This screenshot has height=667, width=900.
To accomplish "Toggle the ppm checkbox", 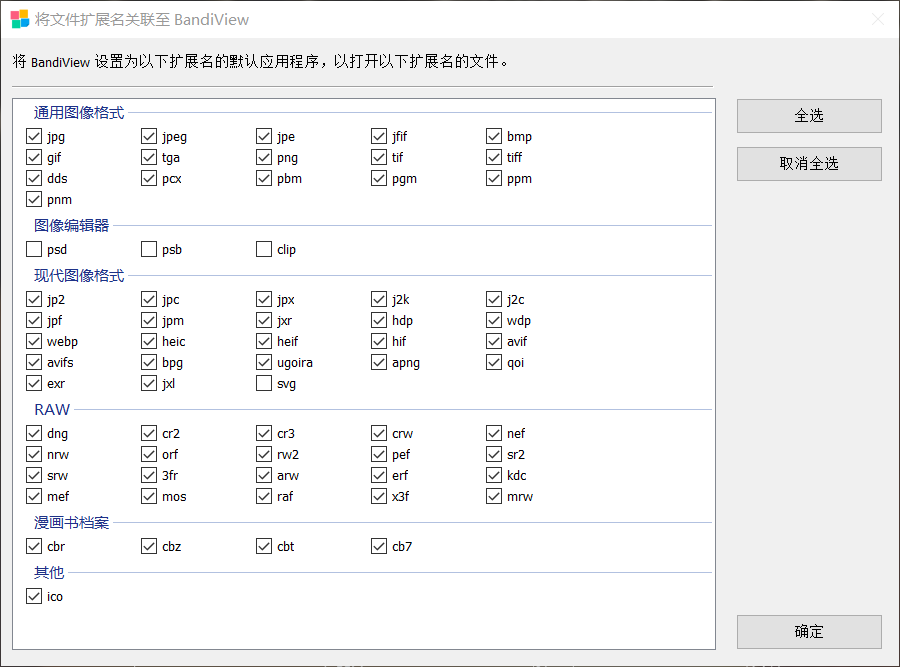I will (x=494, y=179).
